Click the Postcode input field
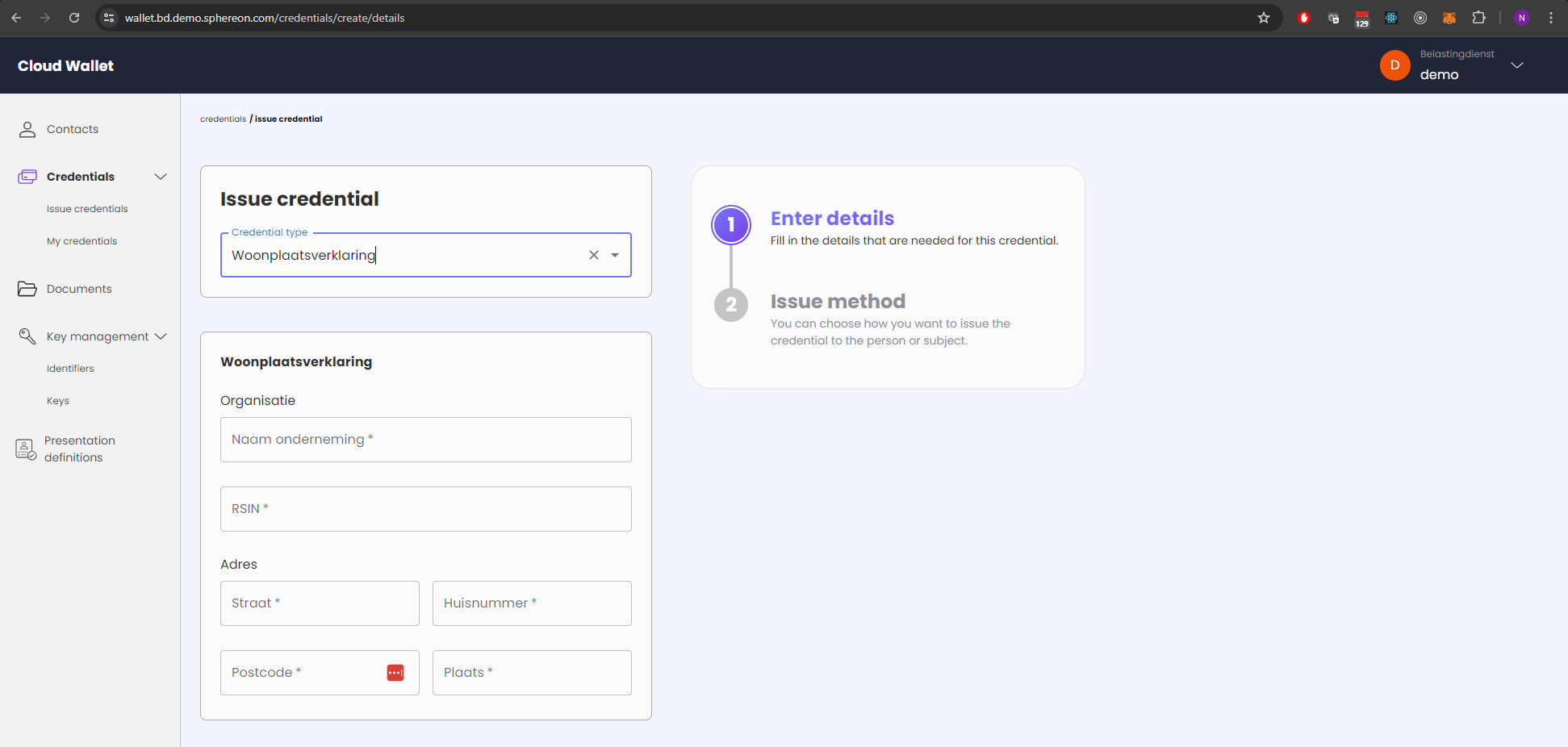1568x747 pixels. pos(320,673)
